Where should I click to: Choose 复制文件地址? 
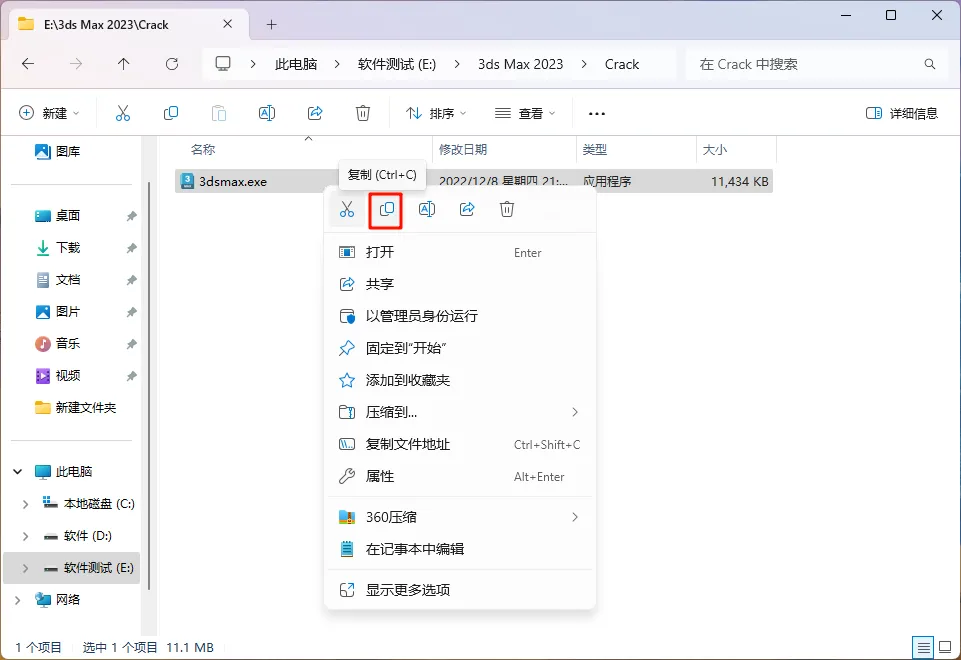pyautogui.click(x=460, y=444)
